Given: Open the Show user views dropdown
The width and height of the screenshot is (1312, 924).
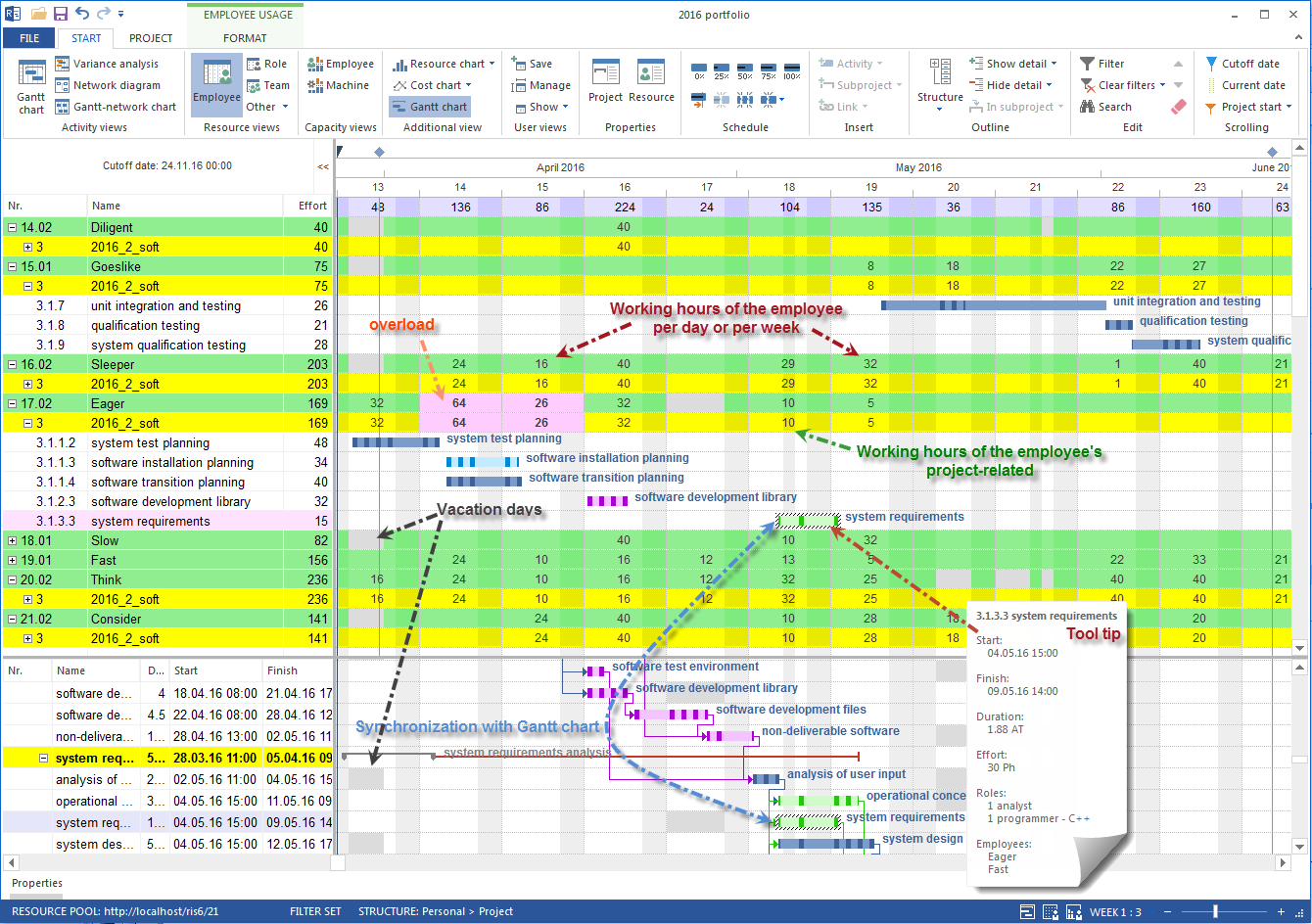Looking at the screenshot, I should (x=539, y=107).
